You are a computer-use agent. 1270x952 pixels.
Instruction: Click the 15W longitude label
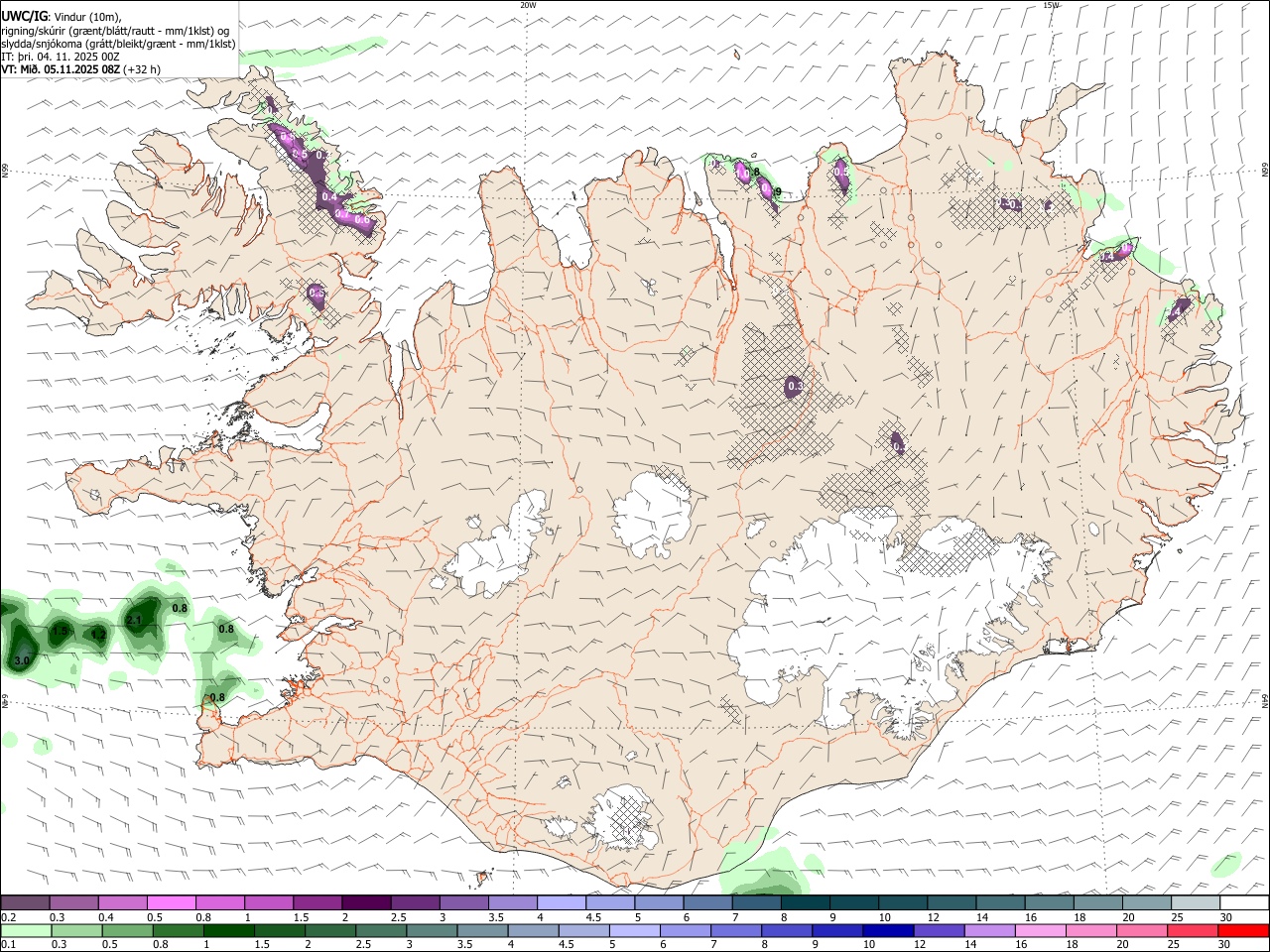[1051, 5]
